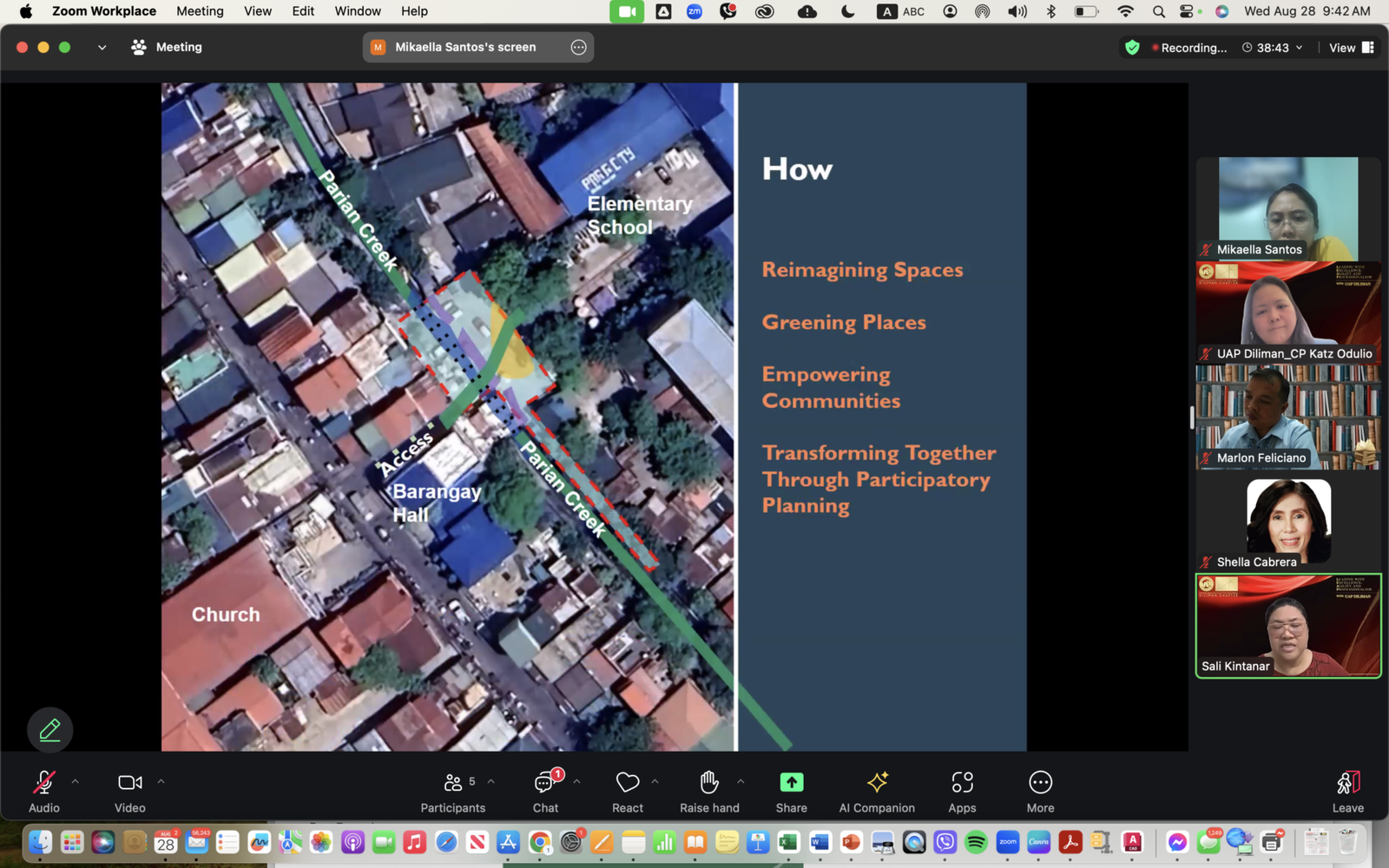This screenshot has width=1389, height=868.
Task: Expand the window dropdown chevron beside traffic lights
Action: click(x=102, y=47)
